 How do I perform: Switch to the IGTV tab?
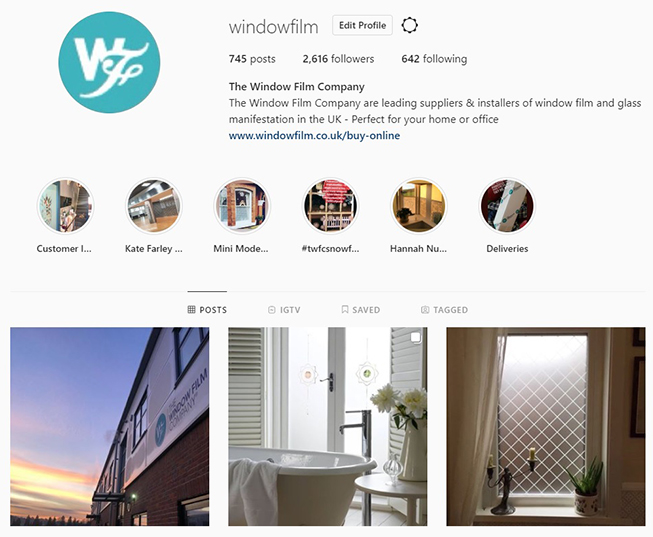(284, 310)
